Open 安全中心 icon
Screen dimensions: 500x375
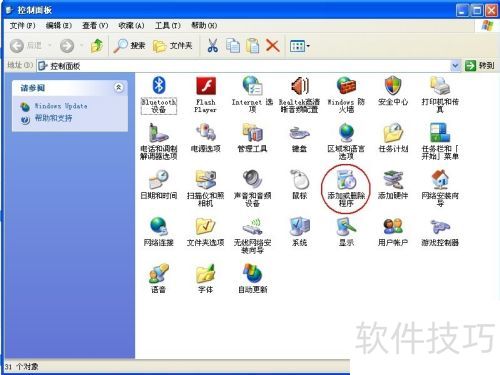click(x=393, y=91)
